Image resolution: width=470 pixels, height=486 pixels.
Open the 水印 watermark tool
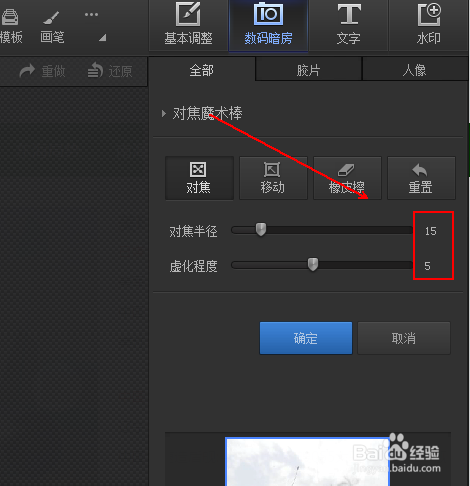tap(429, 25)
